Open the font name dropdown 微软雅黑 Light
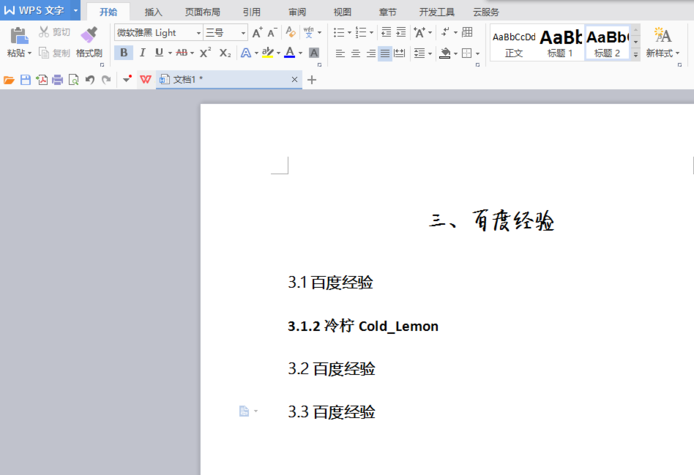The width and height of the screenshot is (694, 475). 198,33
